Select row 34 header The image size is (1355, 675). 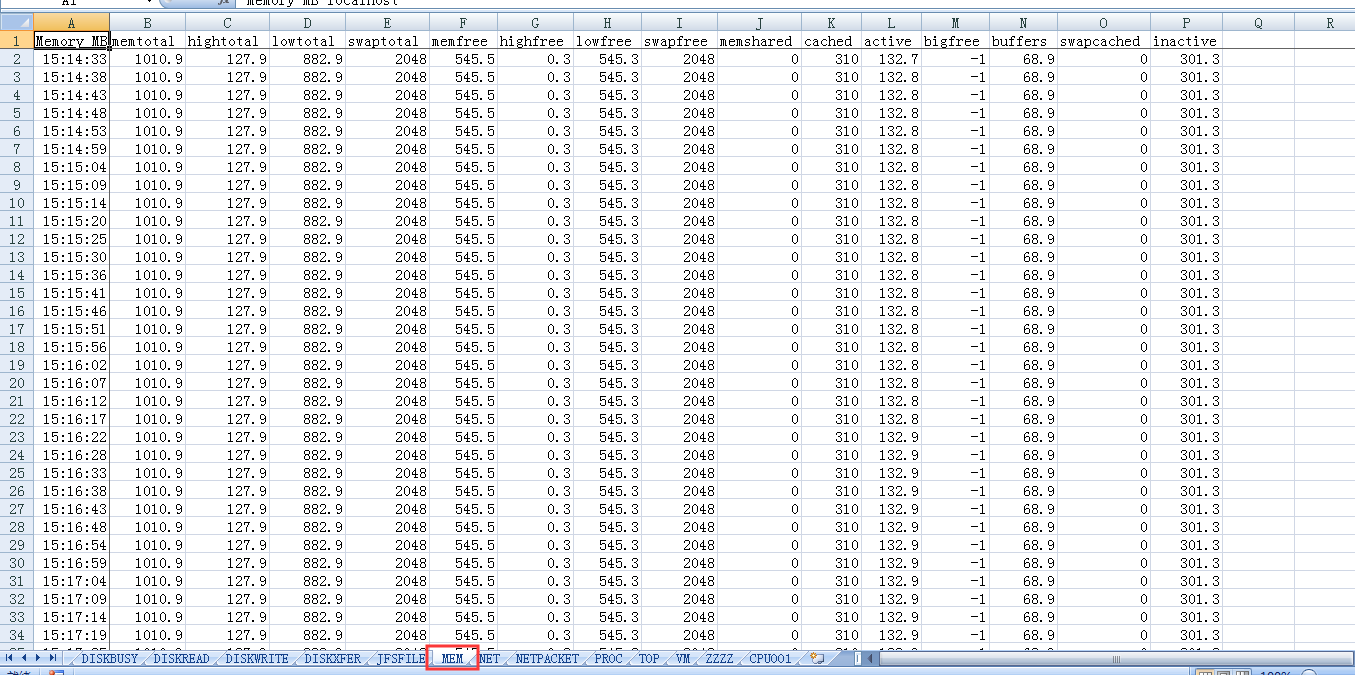[16, 635]
